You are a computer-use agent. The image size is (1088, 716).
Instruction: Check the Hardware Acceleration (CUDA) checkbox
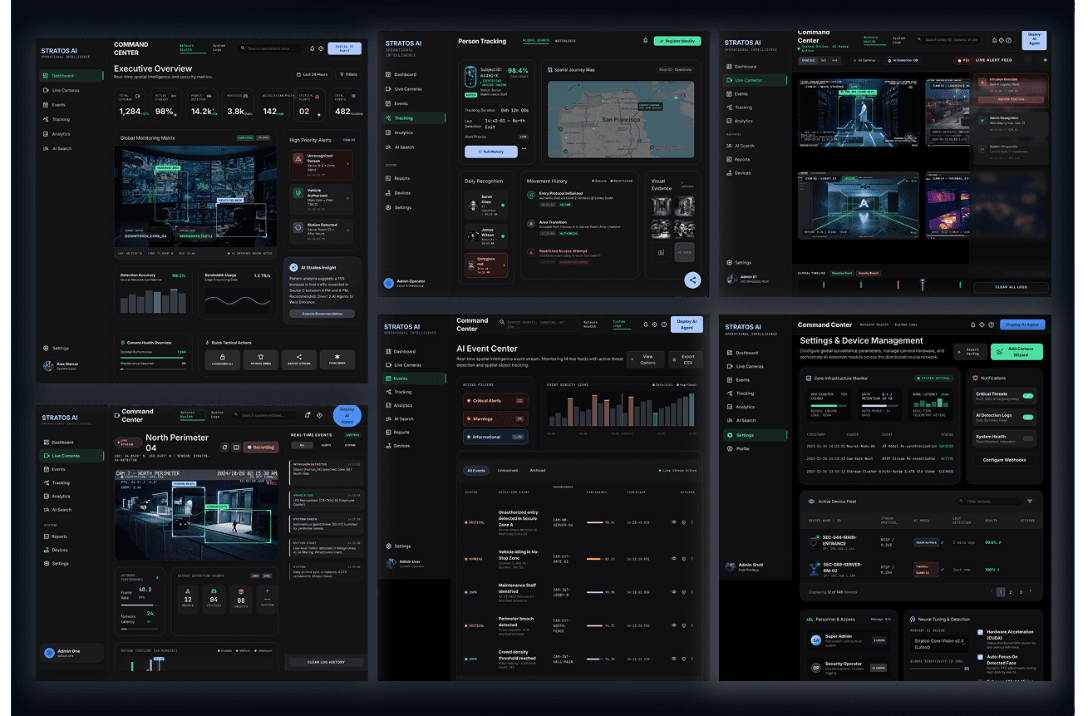click(980, 633)
